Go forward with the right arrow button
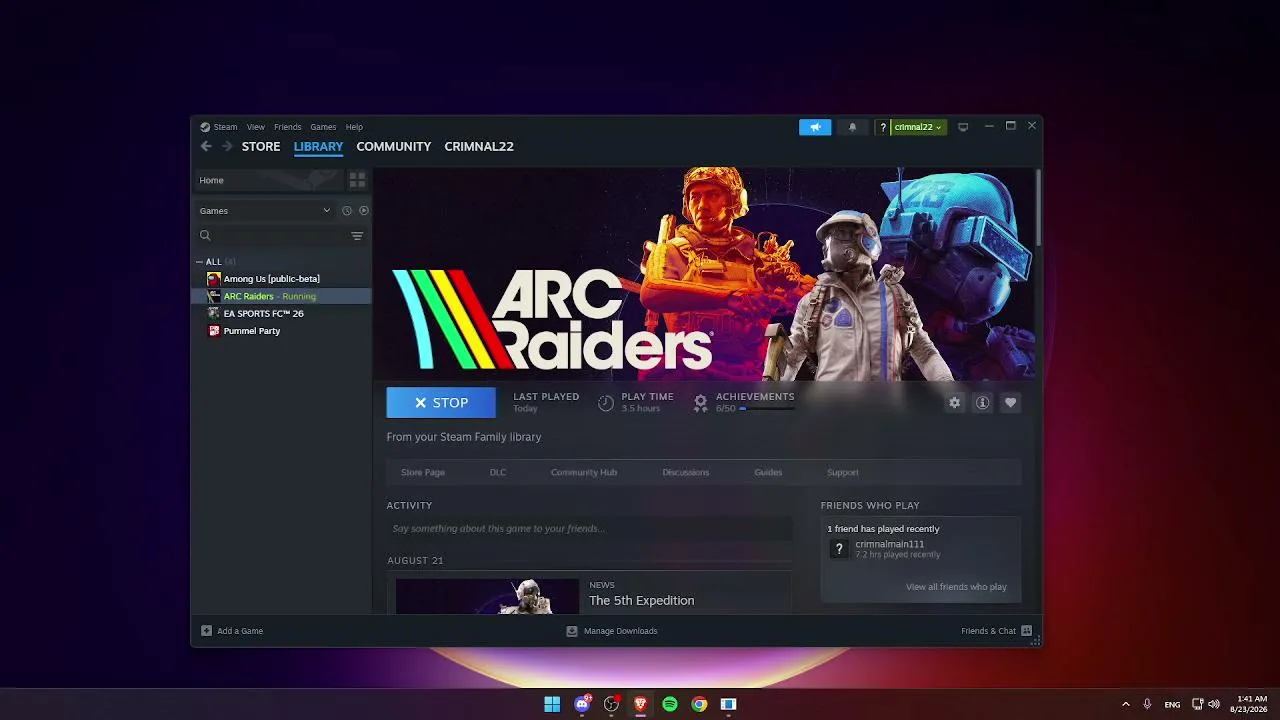Viewport: 1280px width, 720px height. (227, 146)
